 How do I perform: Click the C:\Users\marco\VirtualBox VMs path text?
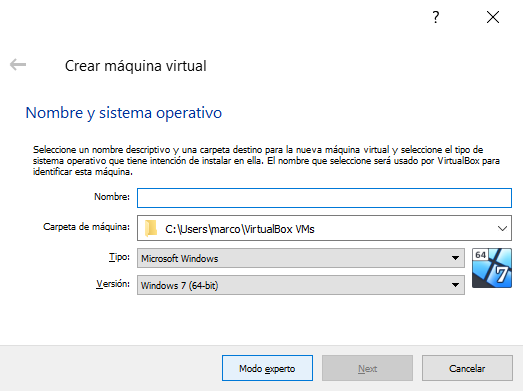pyautogui.click(x=240, y=229)
